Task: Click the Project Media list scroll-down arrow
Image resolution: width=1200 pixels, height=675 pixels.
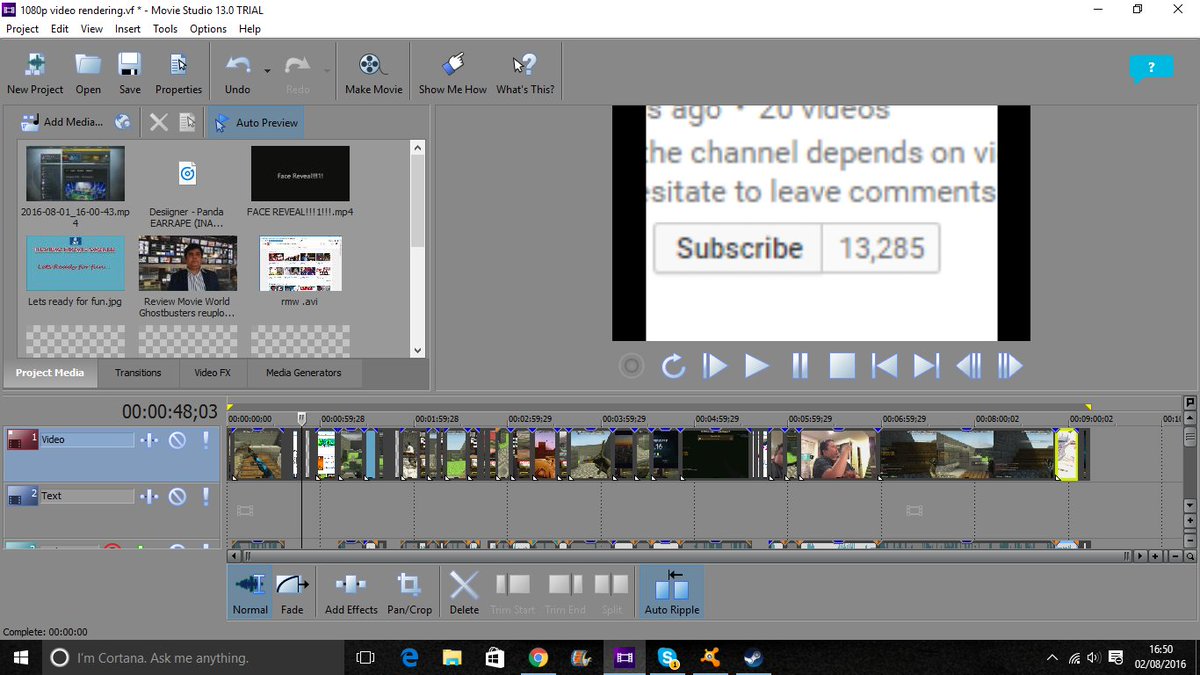Action: pos(417,349)
